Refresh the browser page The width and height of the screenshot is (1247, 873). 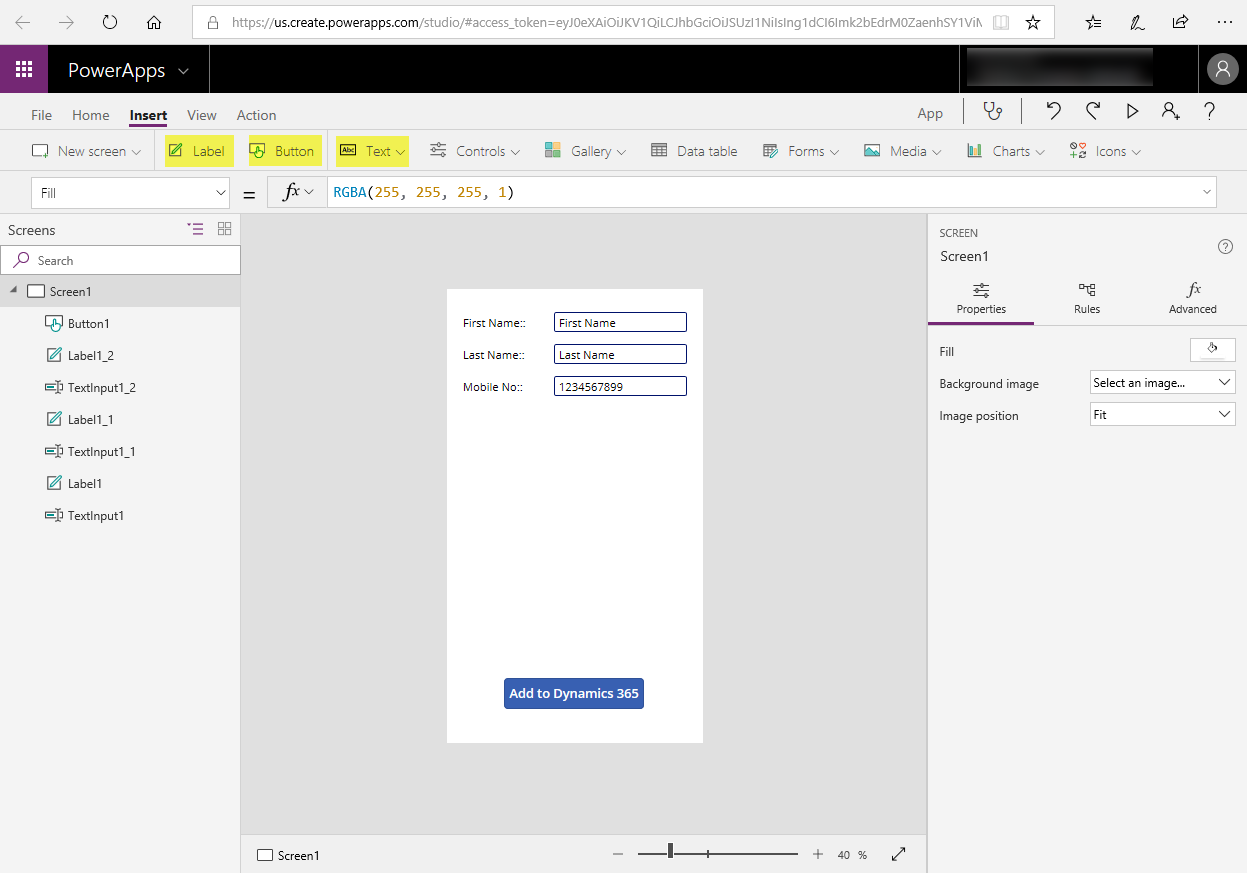tap(110, 22)
